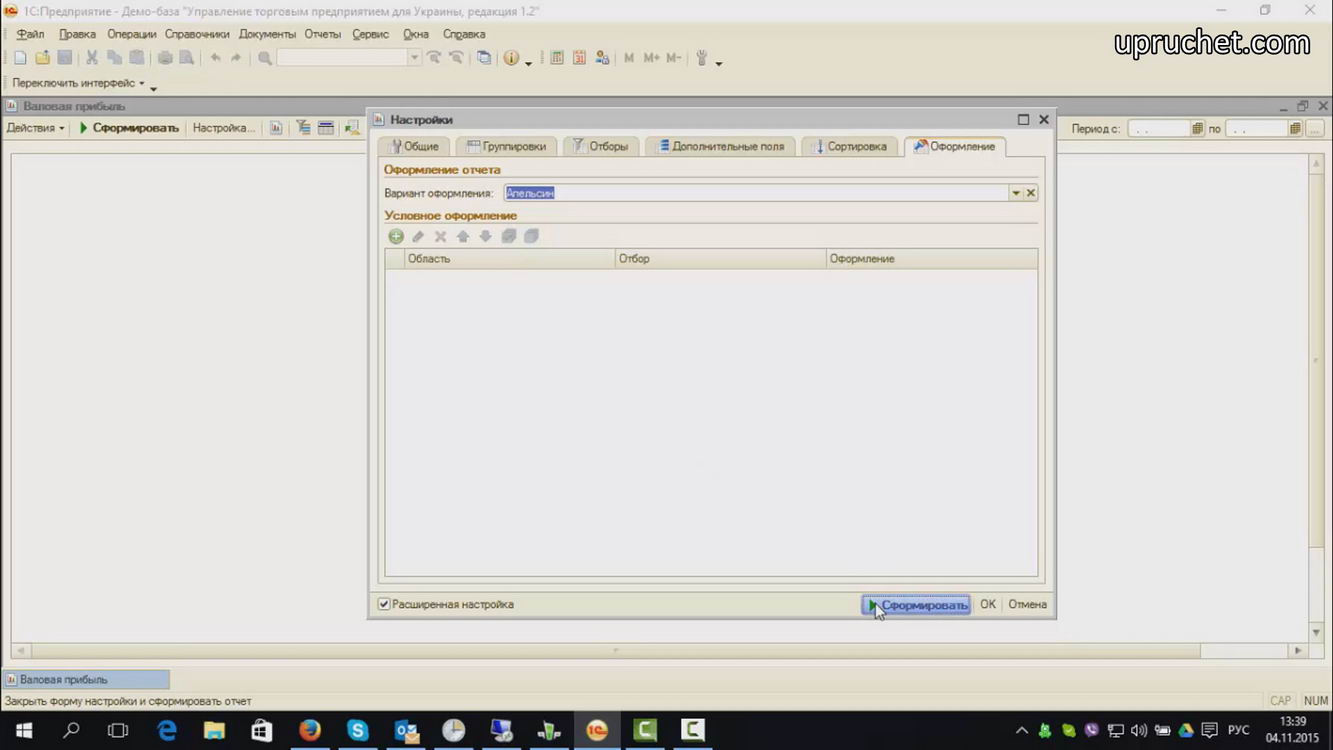Open Firefox from the taskbar

(x=310, y=731)
